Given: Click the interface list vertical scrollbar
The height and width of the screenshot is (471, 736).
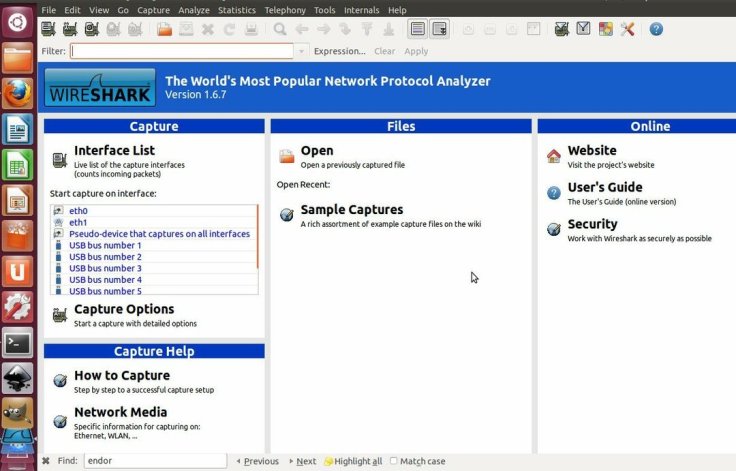Looking at the screenshot, I should (257, 237).
